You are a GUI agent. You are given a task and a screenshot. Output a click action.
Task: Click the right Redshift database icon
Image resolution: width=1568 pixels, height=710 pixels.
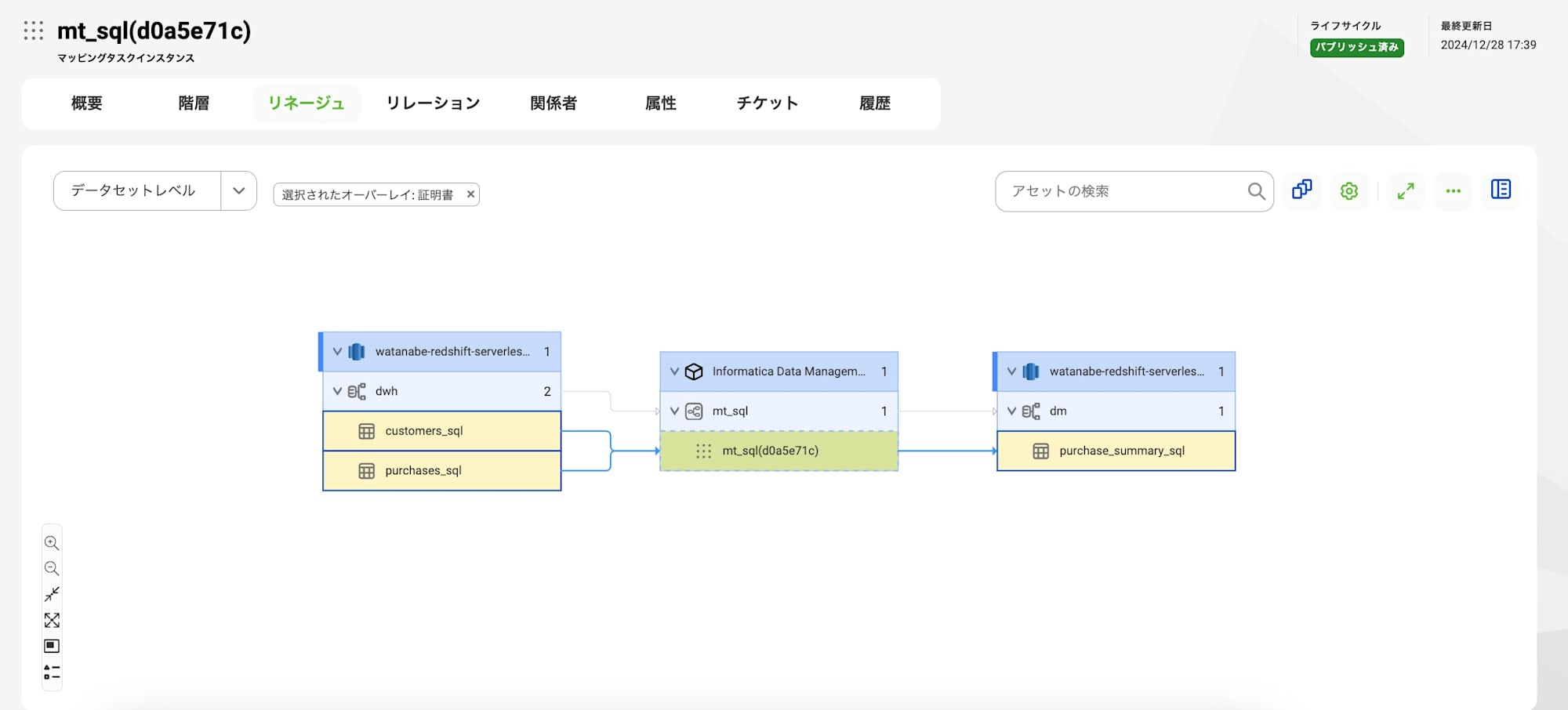point(1031,371)
